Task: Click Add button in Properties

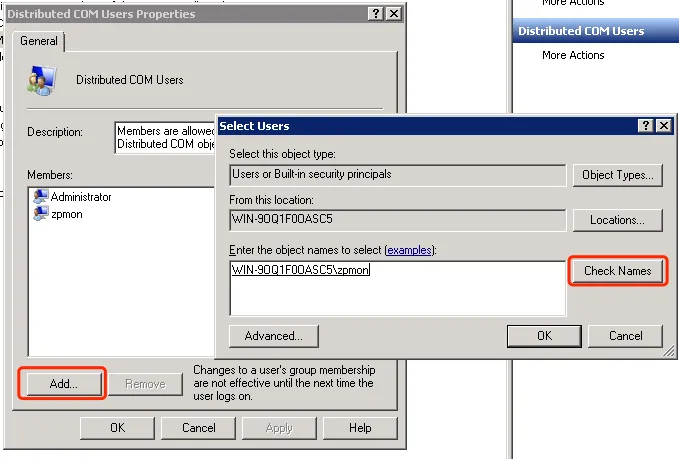Action: [64, 384]
